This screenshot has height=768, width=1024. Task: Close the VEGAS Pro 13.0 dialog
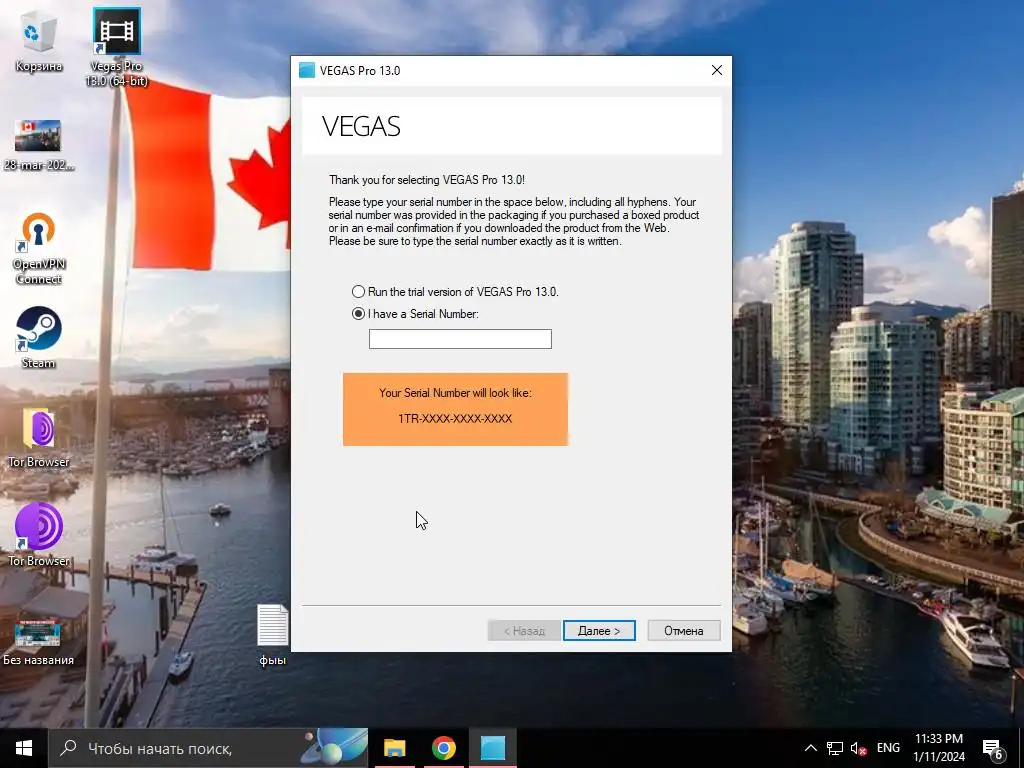click(716, 70)
